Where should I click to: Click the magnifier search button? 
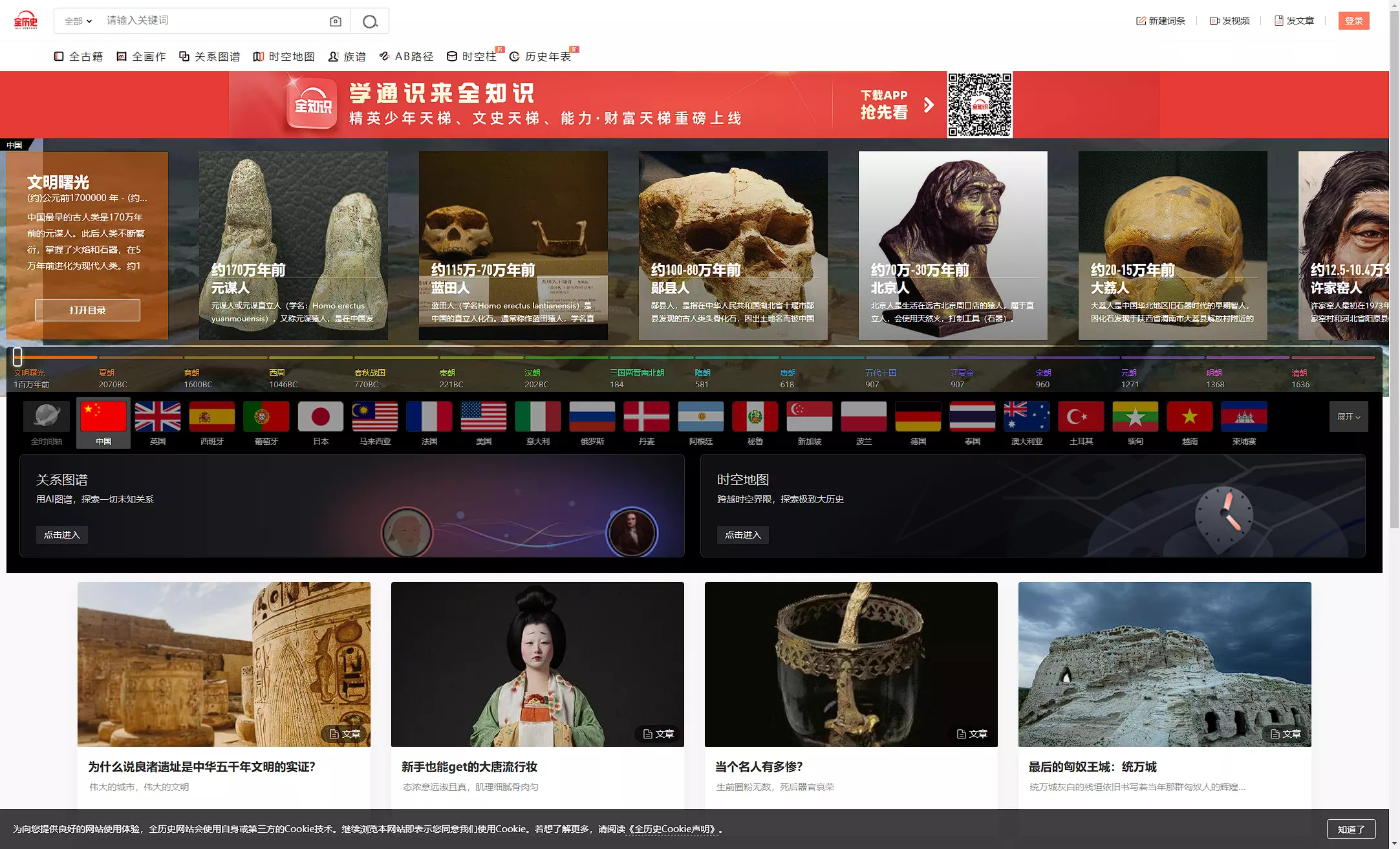[370, 21]
